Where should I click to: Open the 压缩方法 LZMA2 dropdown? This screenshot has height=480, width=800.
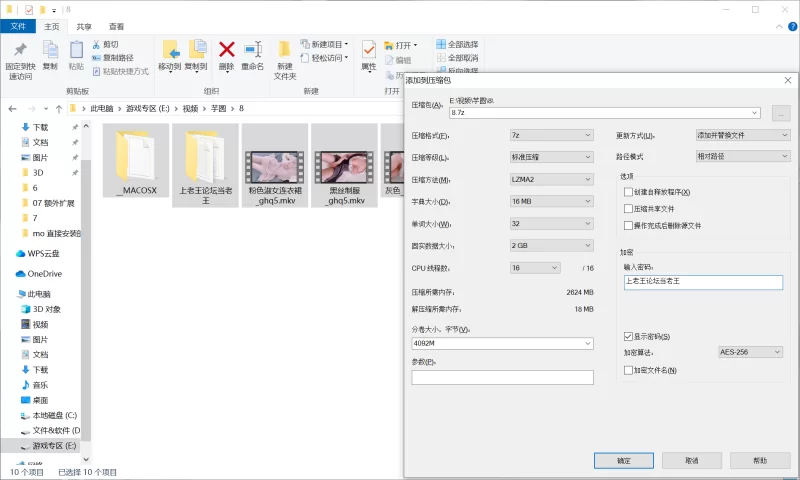tap(552, 180)
